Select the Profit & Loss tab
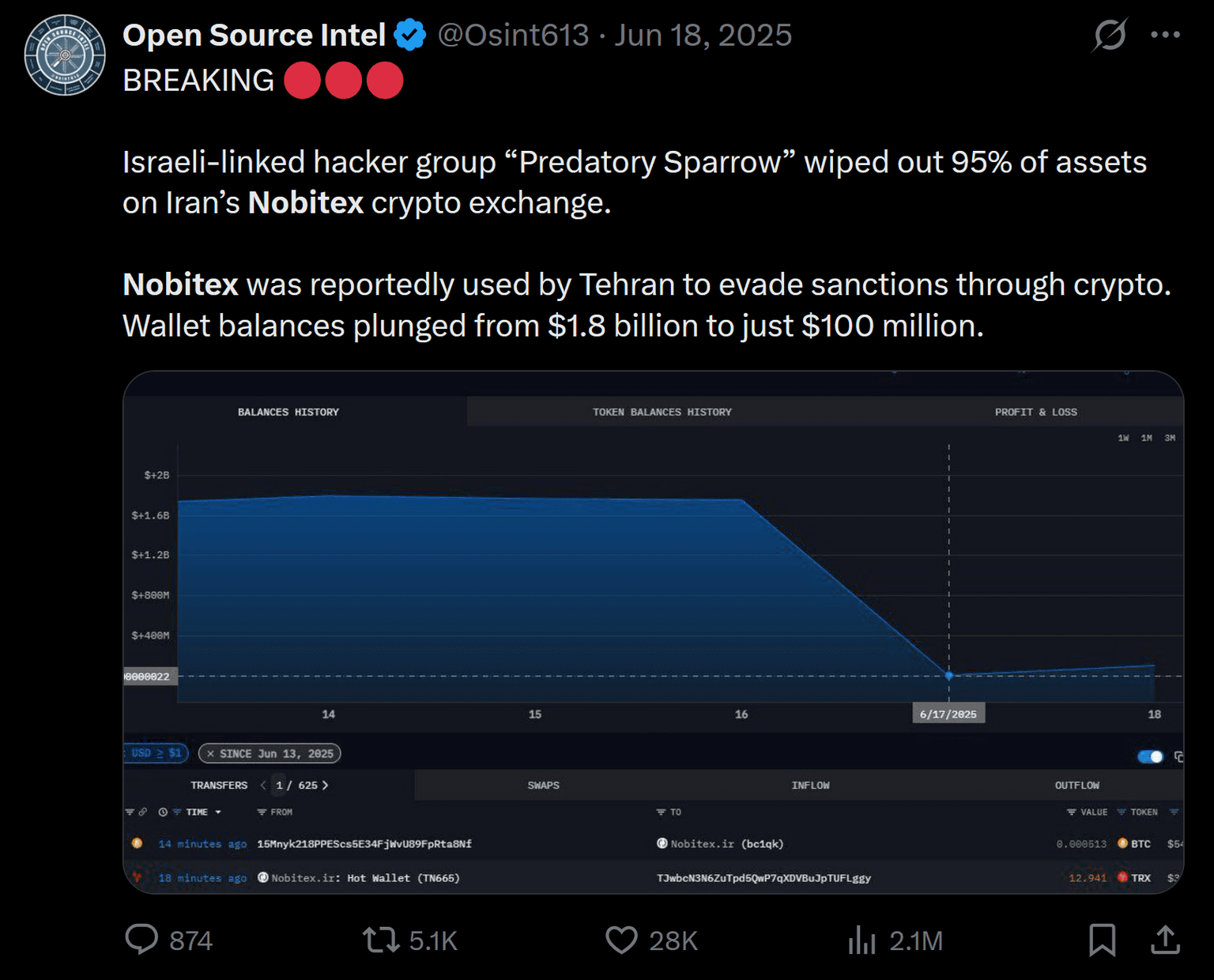1214x980 pixels. [1035, 412]
